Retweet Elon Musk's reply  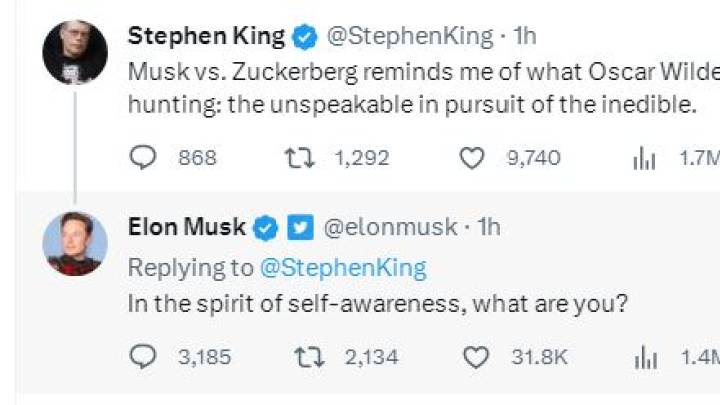[309, 357]
